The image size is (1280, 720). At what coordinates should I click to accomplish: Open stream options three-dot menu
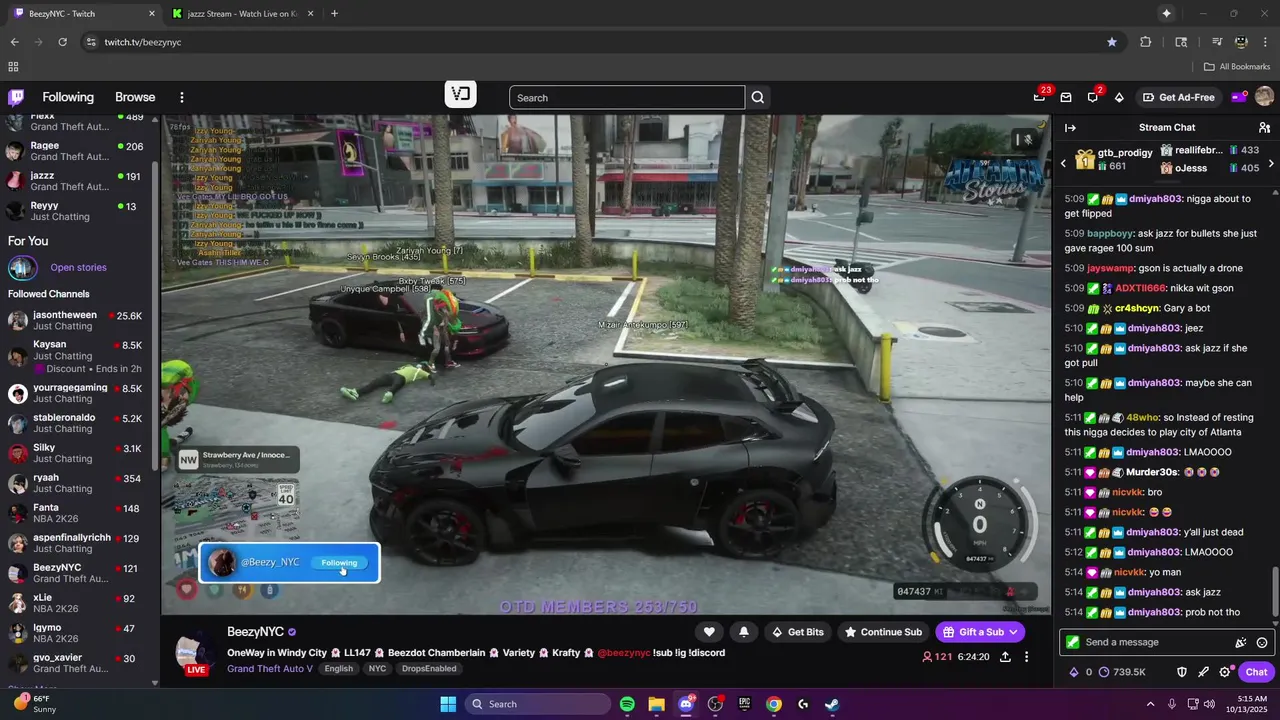1026,657
